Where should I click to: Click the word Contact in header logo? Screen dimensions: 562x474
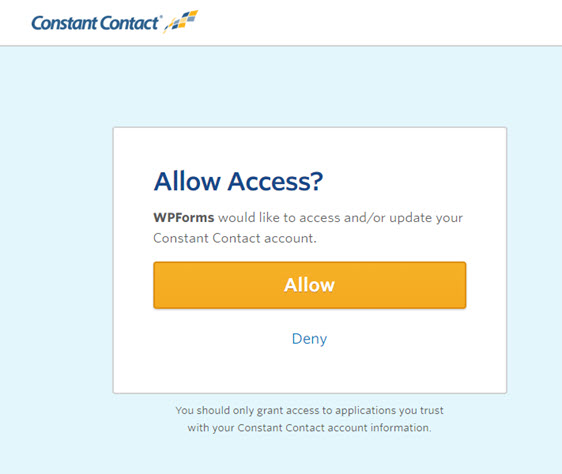(129, 23)
